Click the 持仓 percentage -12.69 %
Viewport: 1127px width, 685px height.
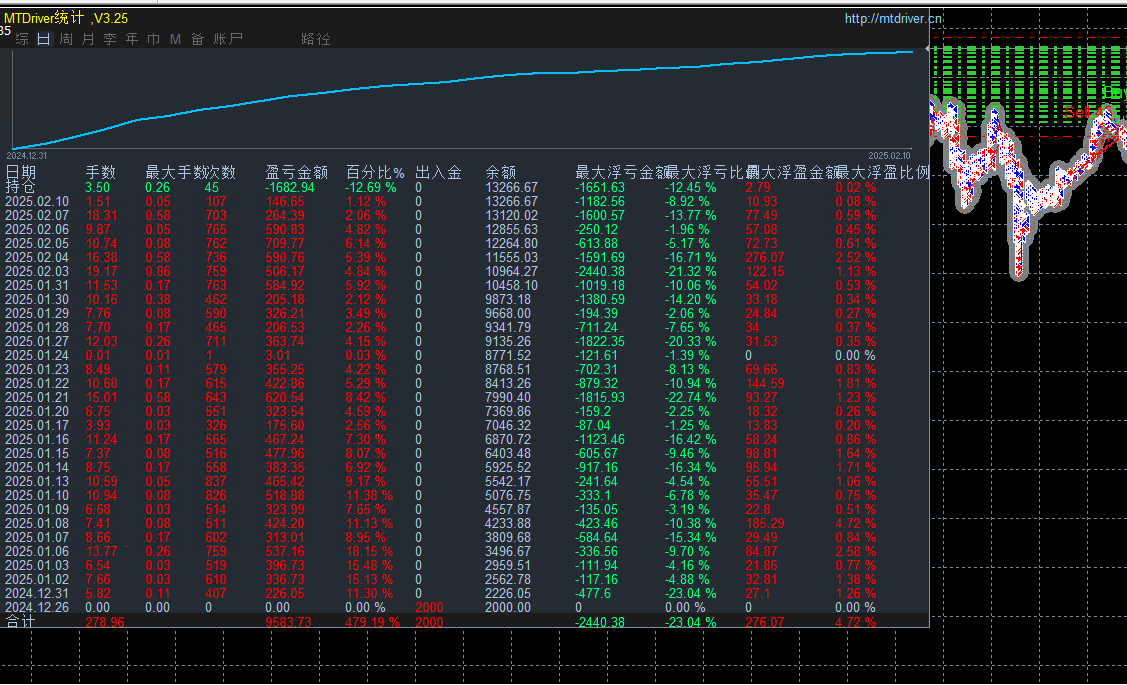point(371,188)
